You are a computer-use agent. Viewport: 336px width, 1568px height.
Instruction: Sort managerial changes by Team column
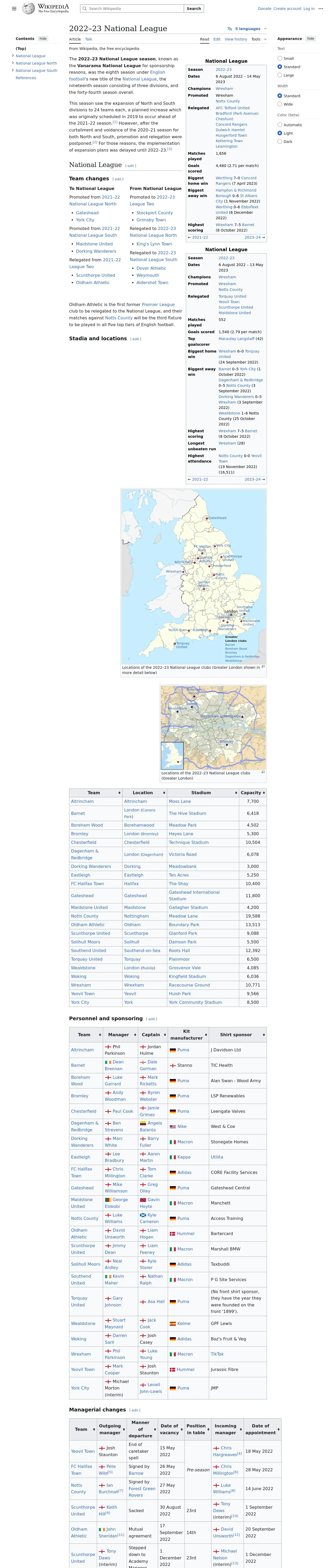[83, 1429]
